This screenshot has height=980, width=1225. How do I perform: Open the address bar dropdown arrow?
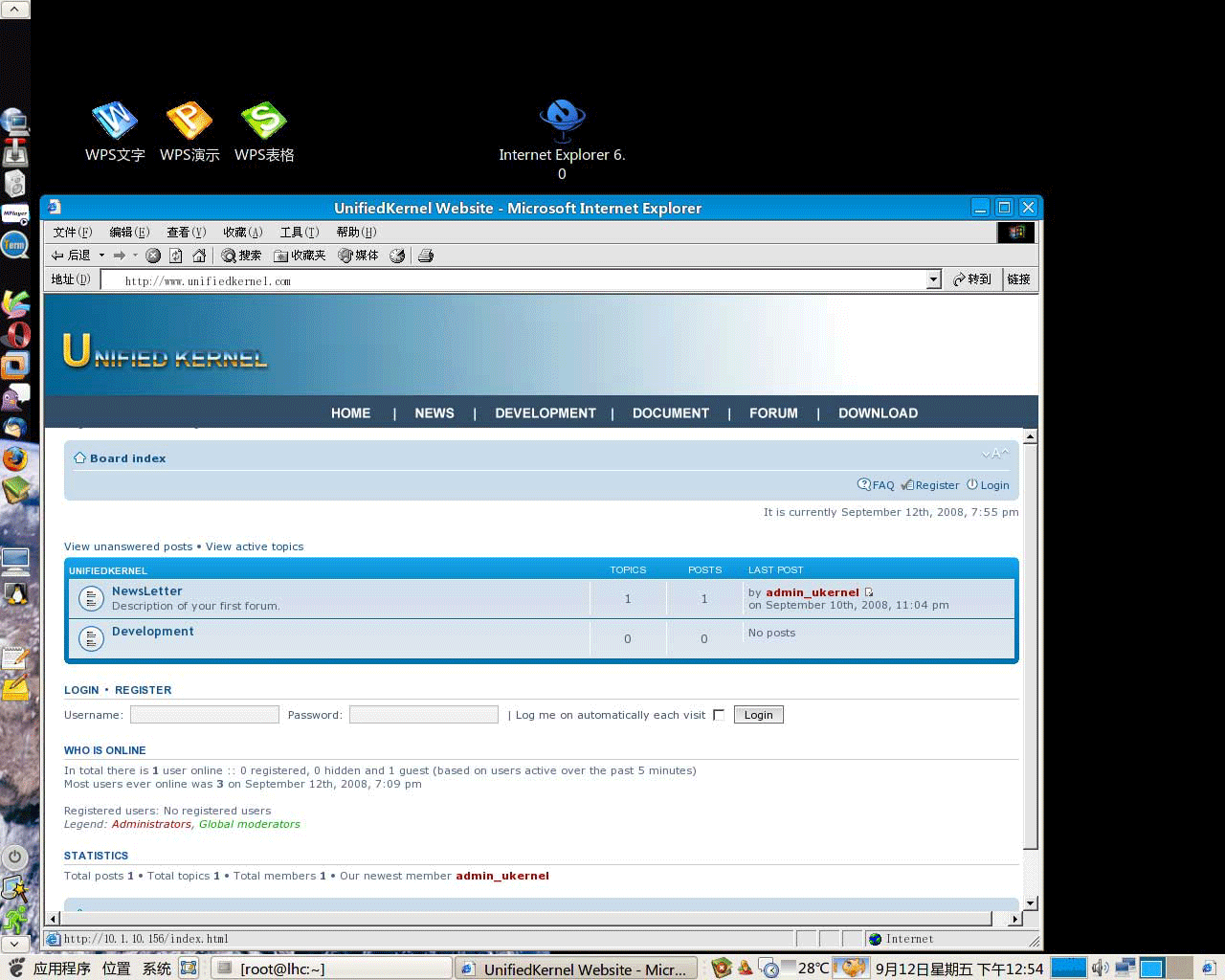934,279
